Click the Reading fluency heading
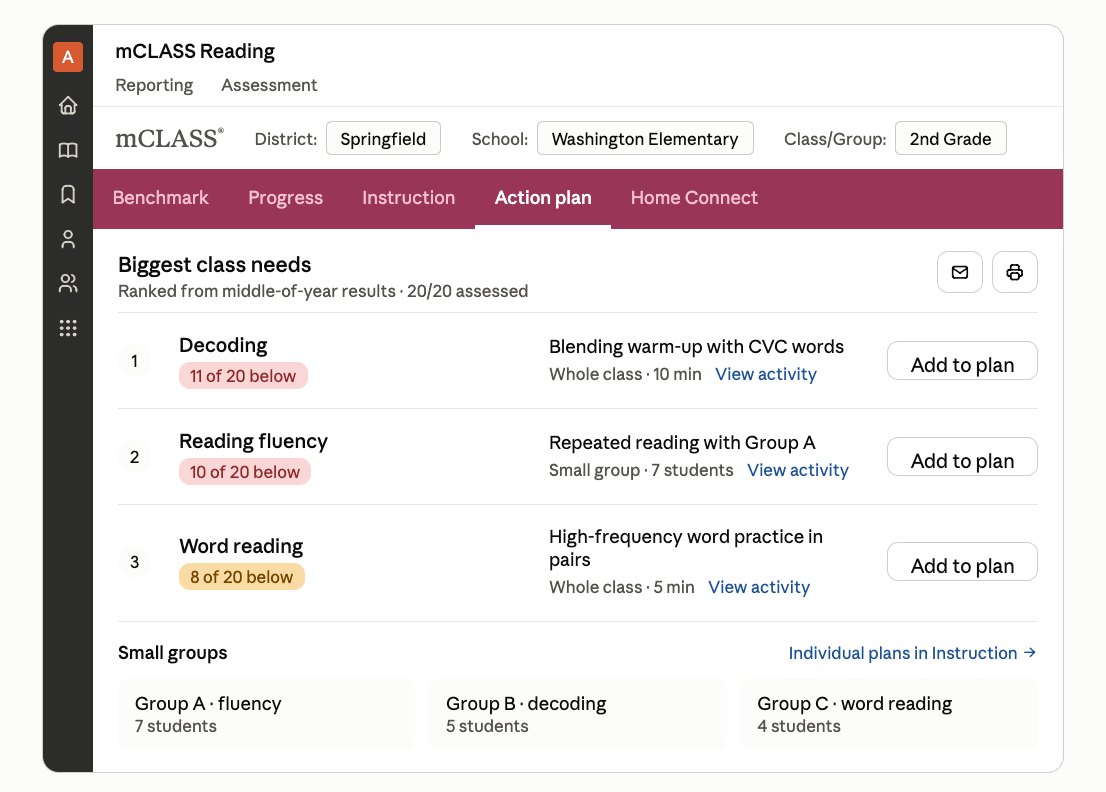Image resolution: width=1106 pixels, height=792 pixels. pyautogui.click(x=253, y=441)
